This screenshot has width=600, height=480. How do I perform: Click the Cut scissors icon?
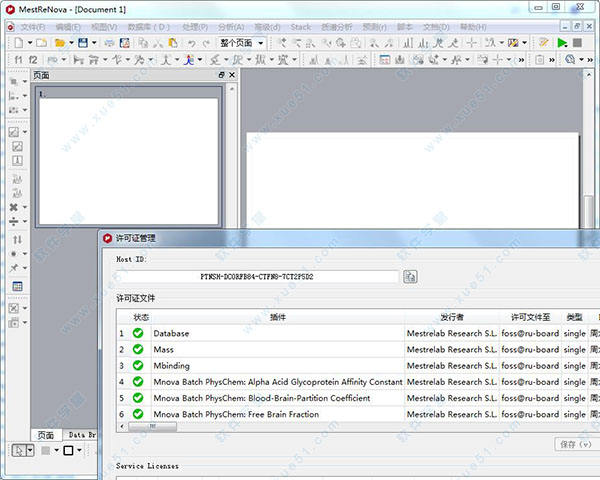158,43
